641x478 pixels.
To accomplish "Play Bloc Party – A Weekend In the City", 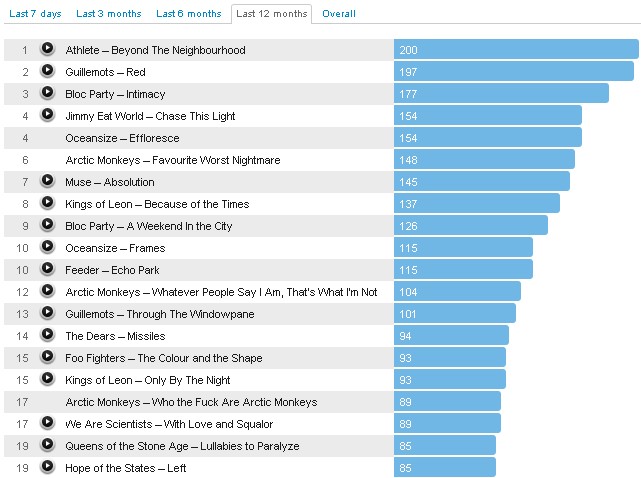I will 47,224.
